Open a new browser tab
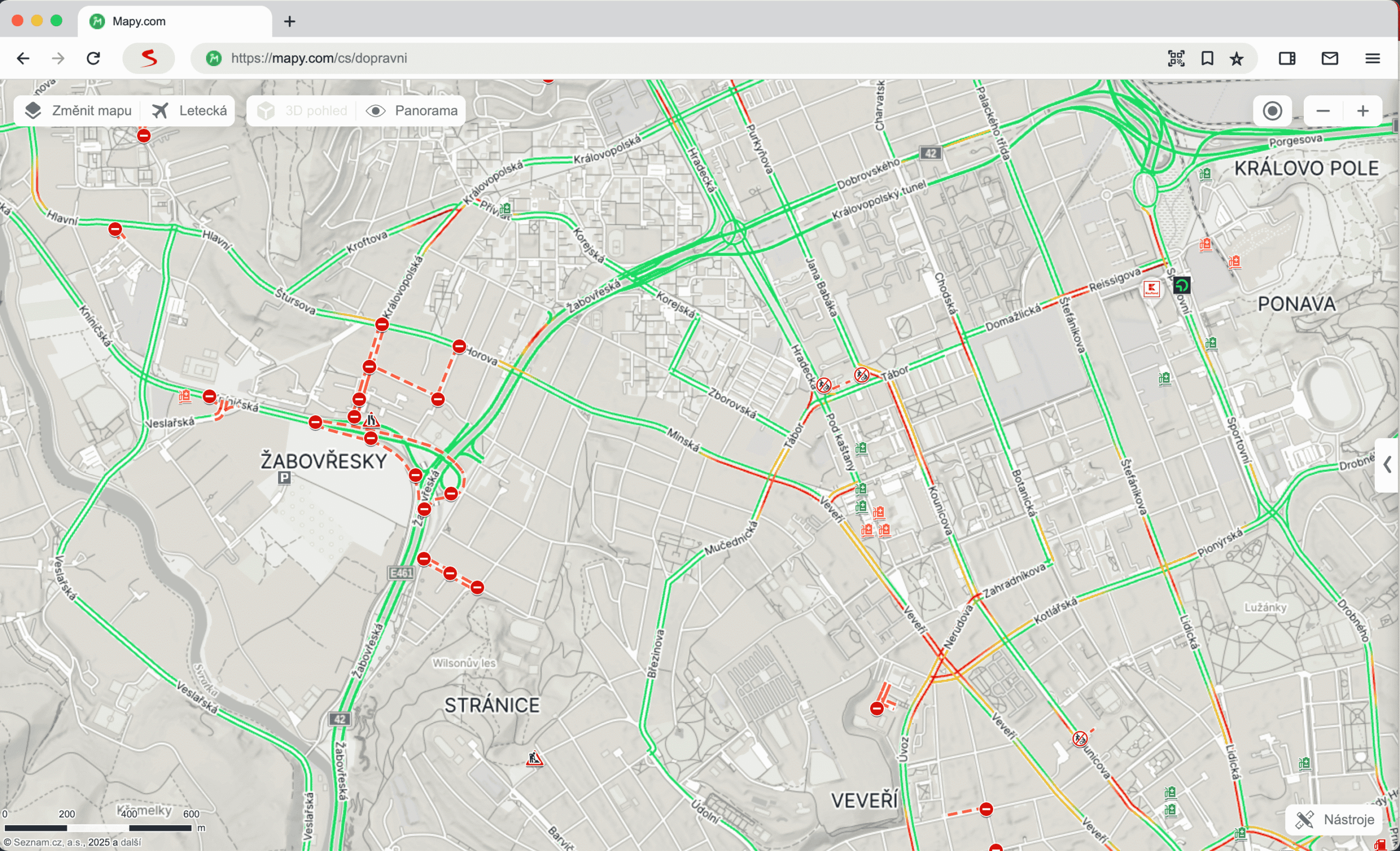This screenshot has width=1400, height=851. [x=290, y=21]
